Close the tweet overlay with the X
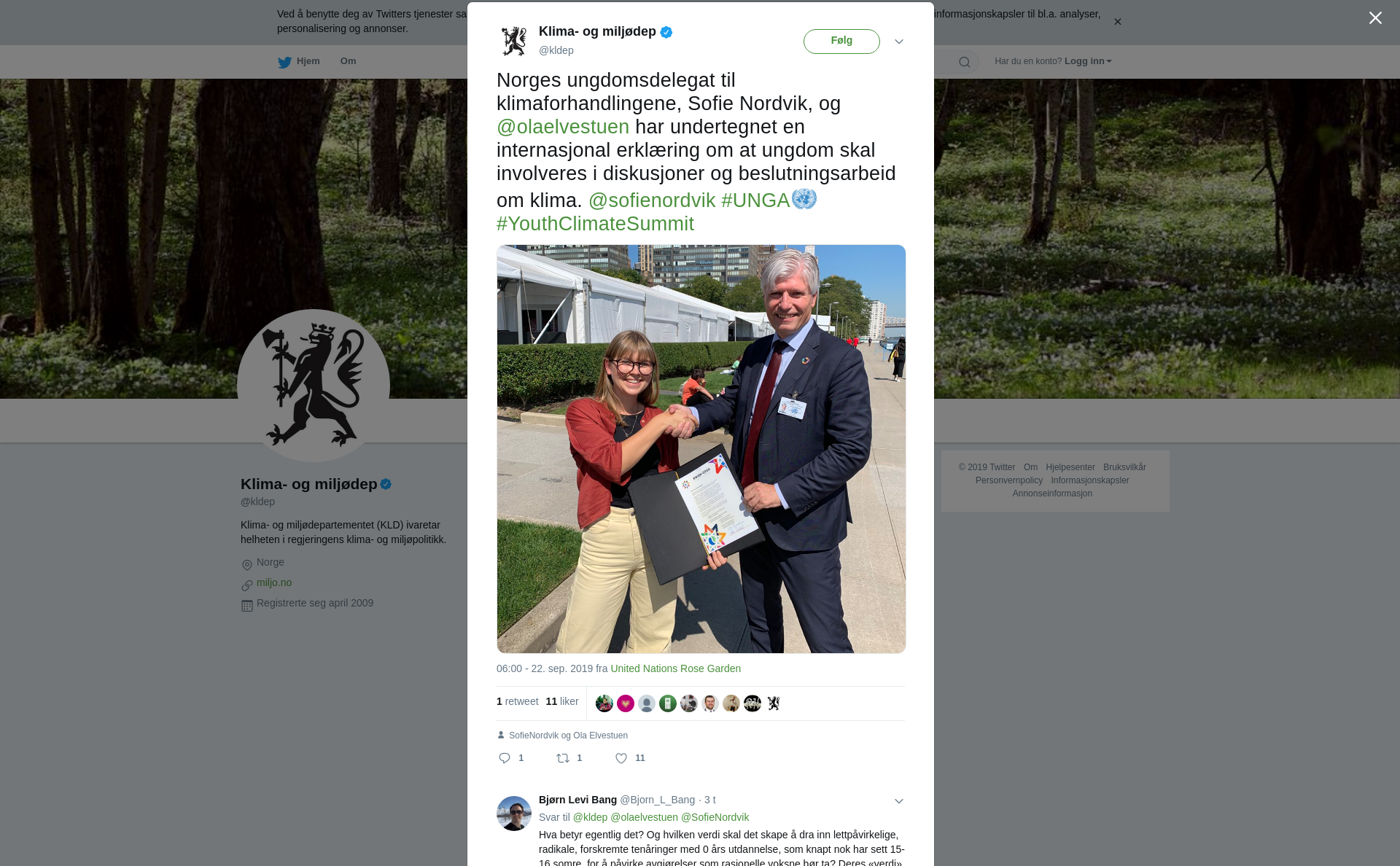Viewport: 1400px width, 866px height. tap(1375, 18)
